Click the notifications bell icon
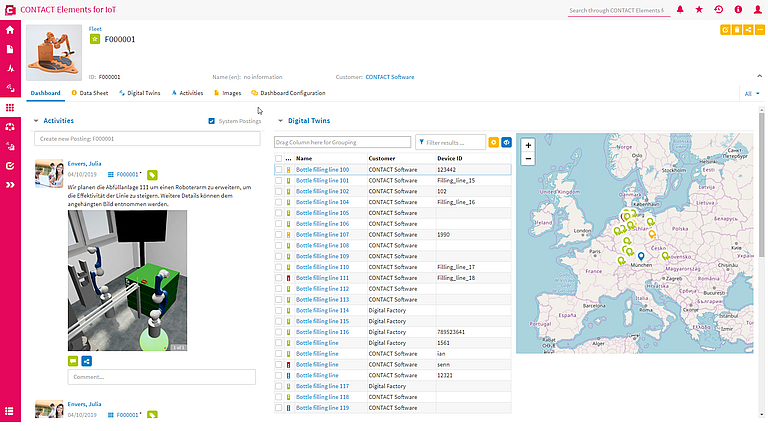This screenshot has width=768, height=431. tap(680, 10)
